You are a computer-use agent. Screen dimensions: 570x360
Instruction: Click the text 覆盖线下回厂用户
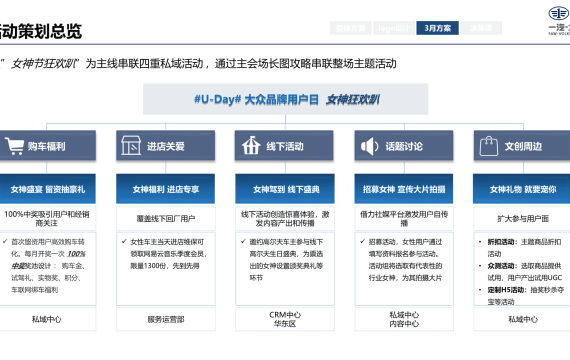tap(166, 219)
